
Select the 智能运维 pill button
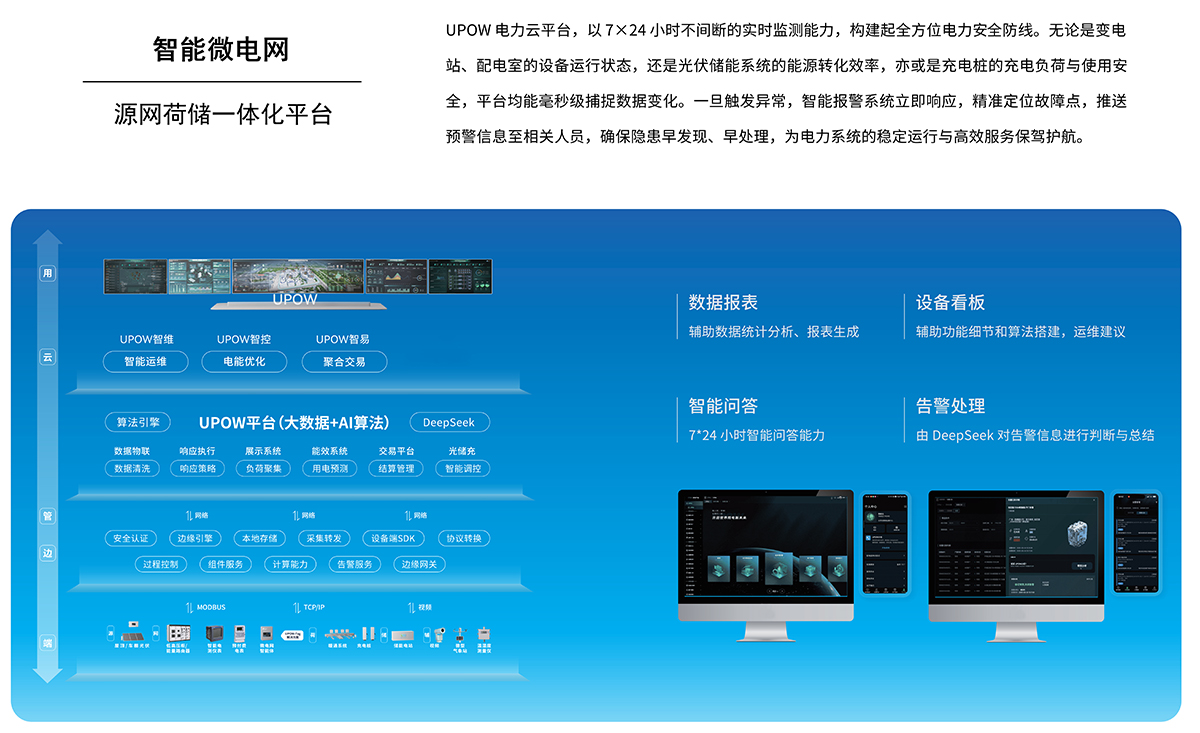click(x=145, y=362)
